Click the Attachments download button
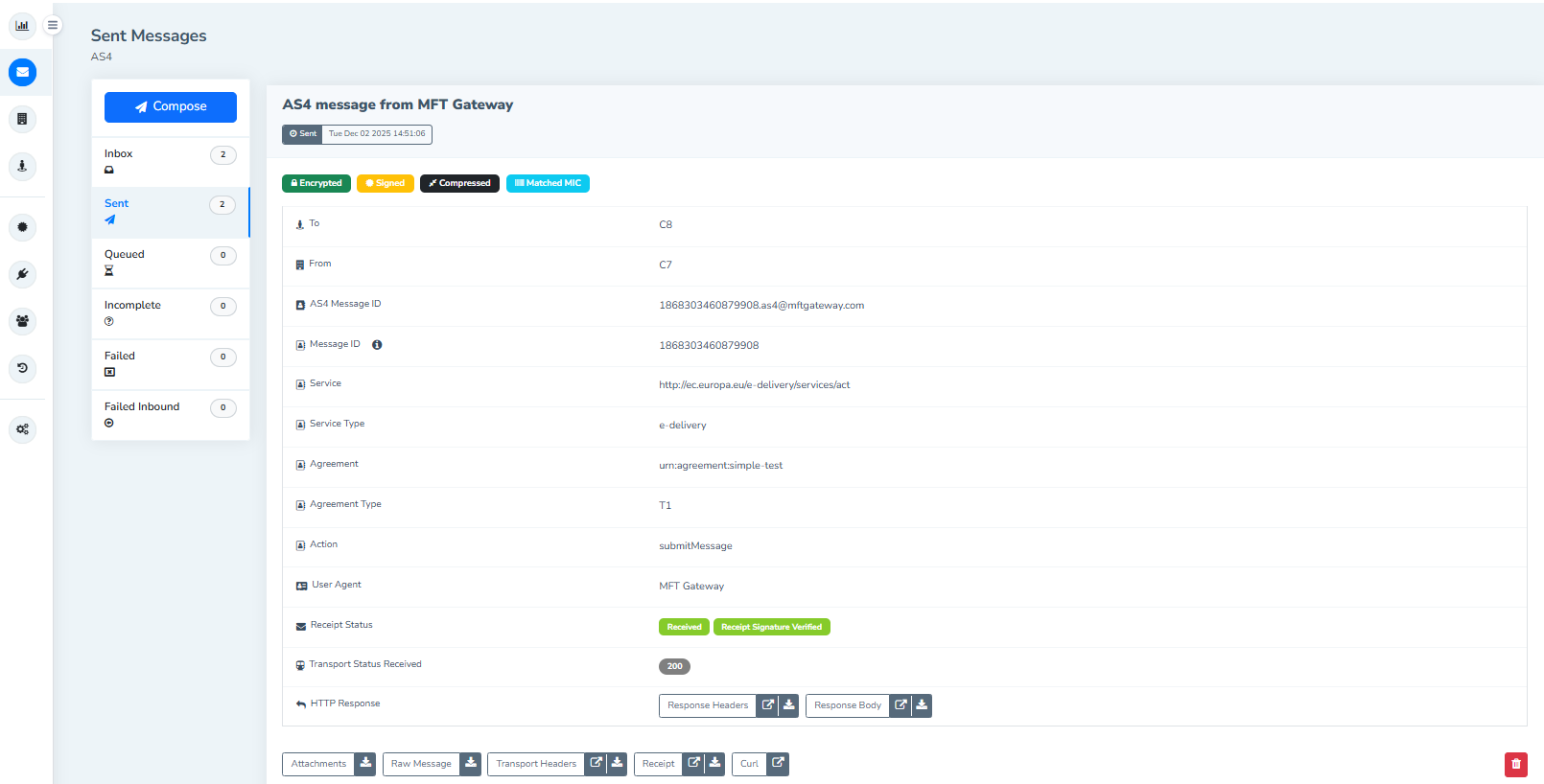The image size is (1544, 784). pos(365,764)
